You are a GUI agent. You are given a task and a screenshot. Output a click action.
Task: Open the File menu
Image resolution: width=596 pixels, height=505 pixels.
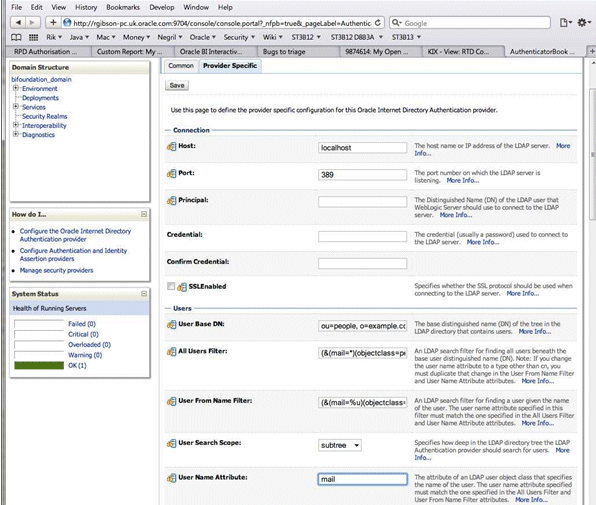click(x=16, y=7)
